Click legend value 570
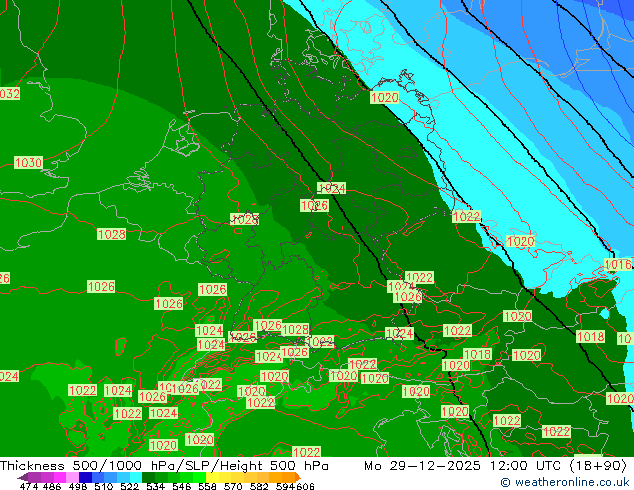The width and height of the screenshot is (634, 490). [x=233, y=486]
